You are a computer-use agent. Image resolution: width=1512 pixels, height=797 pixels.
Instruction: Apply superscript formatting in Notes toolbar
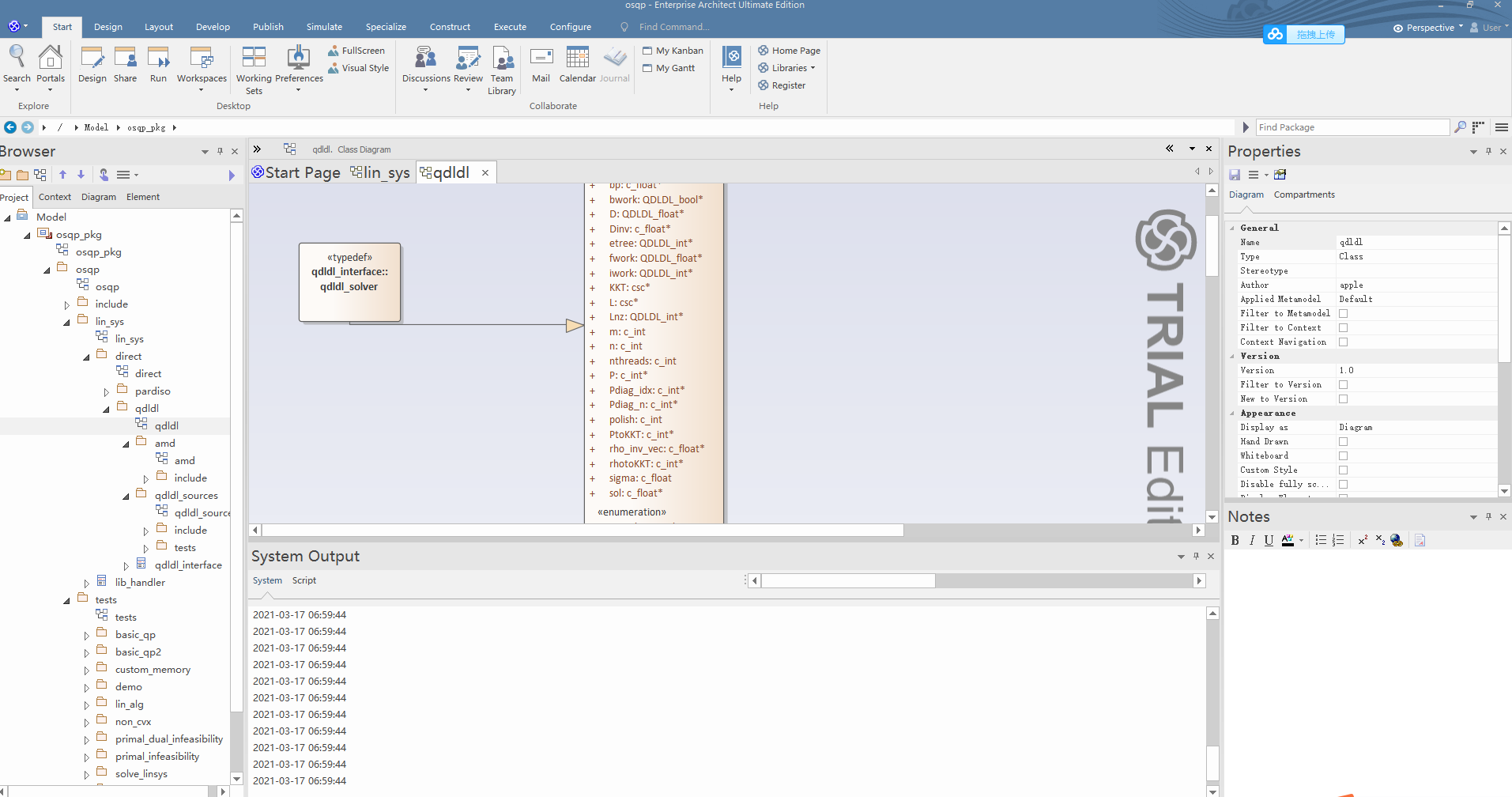pos(1360,540)
